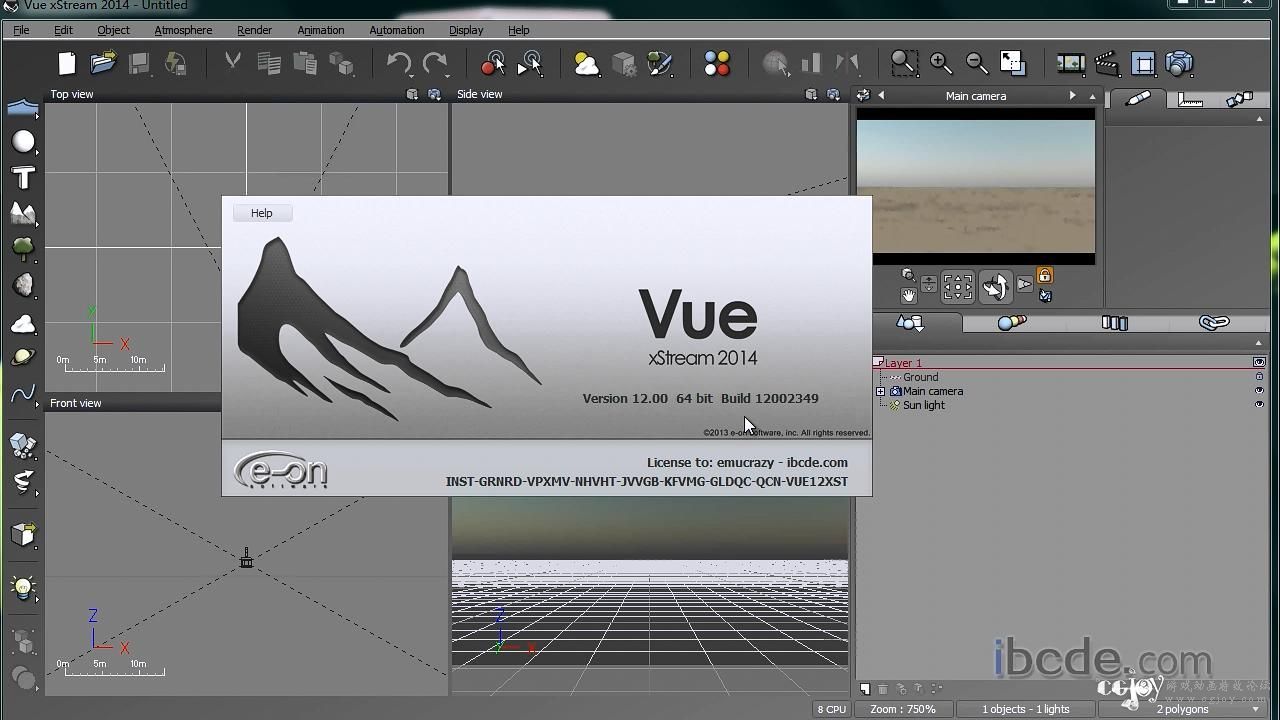Zoom out of the viewports
Screen dimensions: 1280x720
pos(977,64)
